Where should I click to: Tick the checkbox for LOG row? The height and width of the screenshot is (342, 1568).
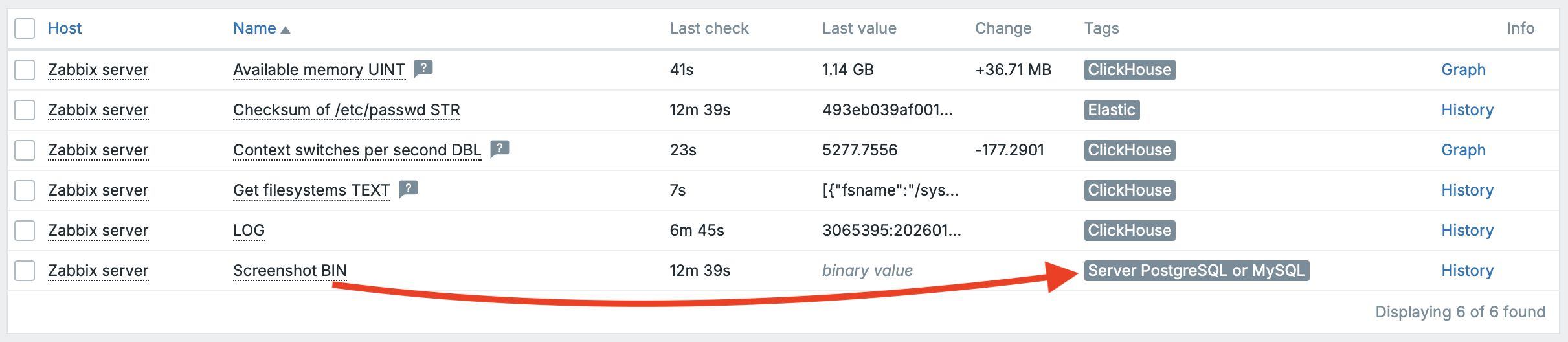pyautogui.click(x=25, y=231)
